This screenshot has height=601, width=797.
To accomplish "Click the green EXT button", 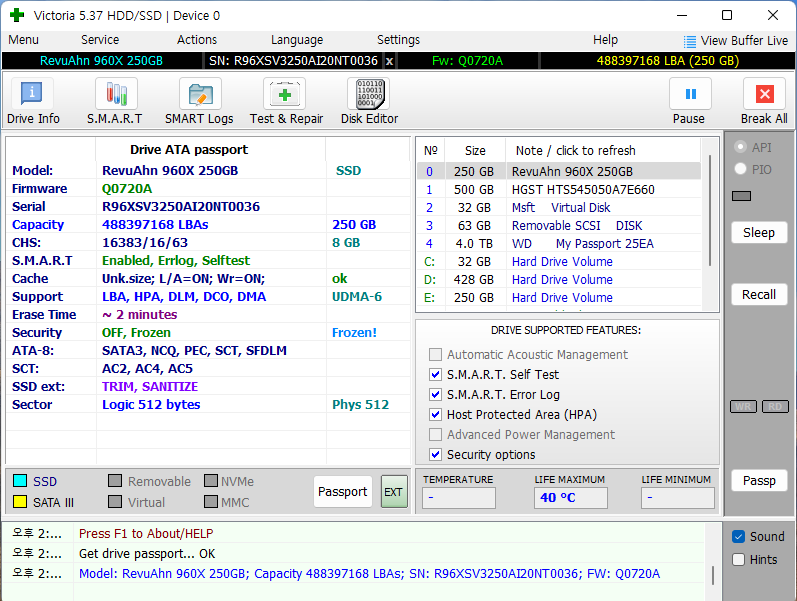I will coord(394,492).
